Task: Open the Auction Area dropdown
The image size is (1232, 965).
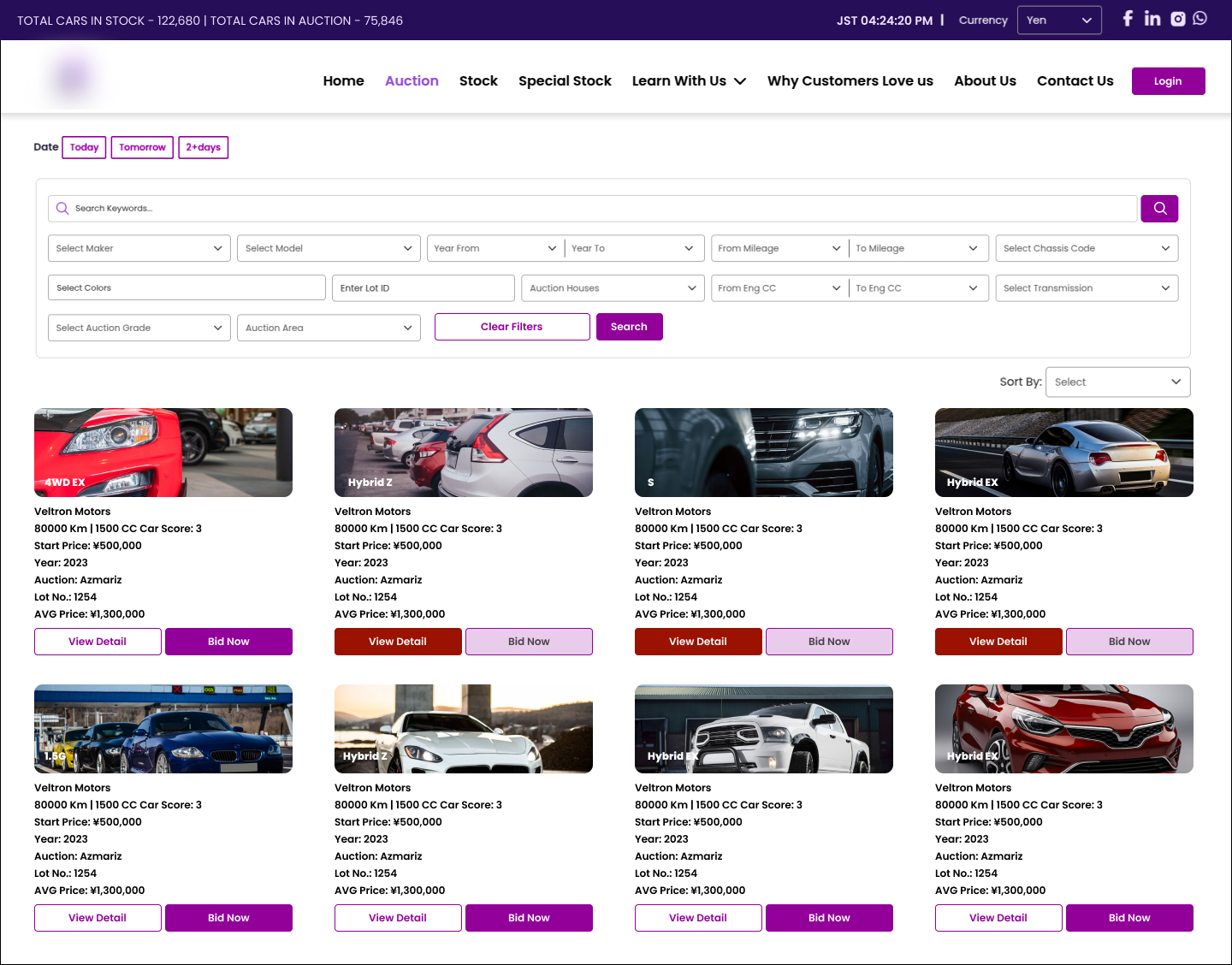Action: point(329,328)
